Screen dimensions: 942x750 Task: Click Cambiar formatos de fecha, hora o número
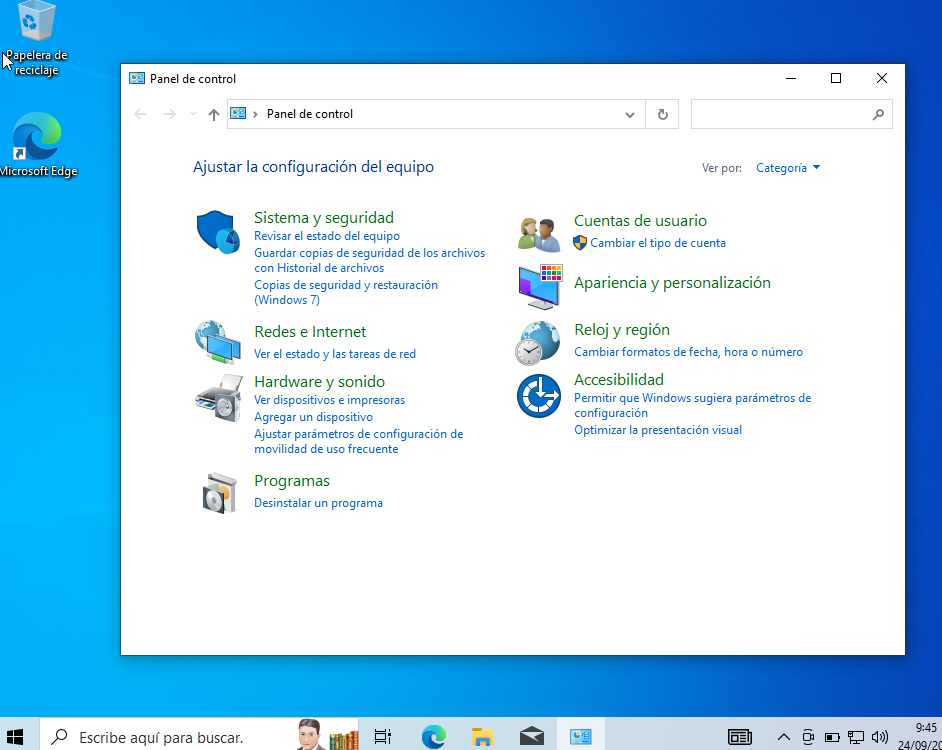[x=688, y=352]
